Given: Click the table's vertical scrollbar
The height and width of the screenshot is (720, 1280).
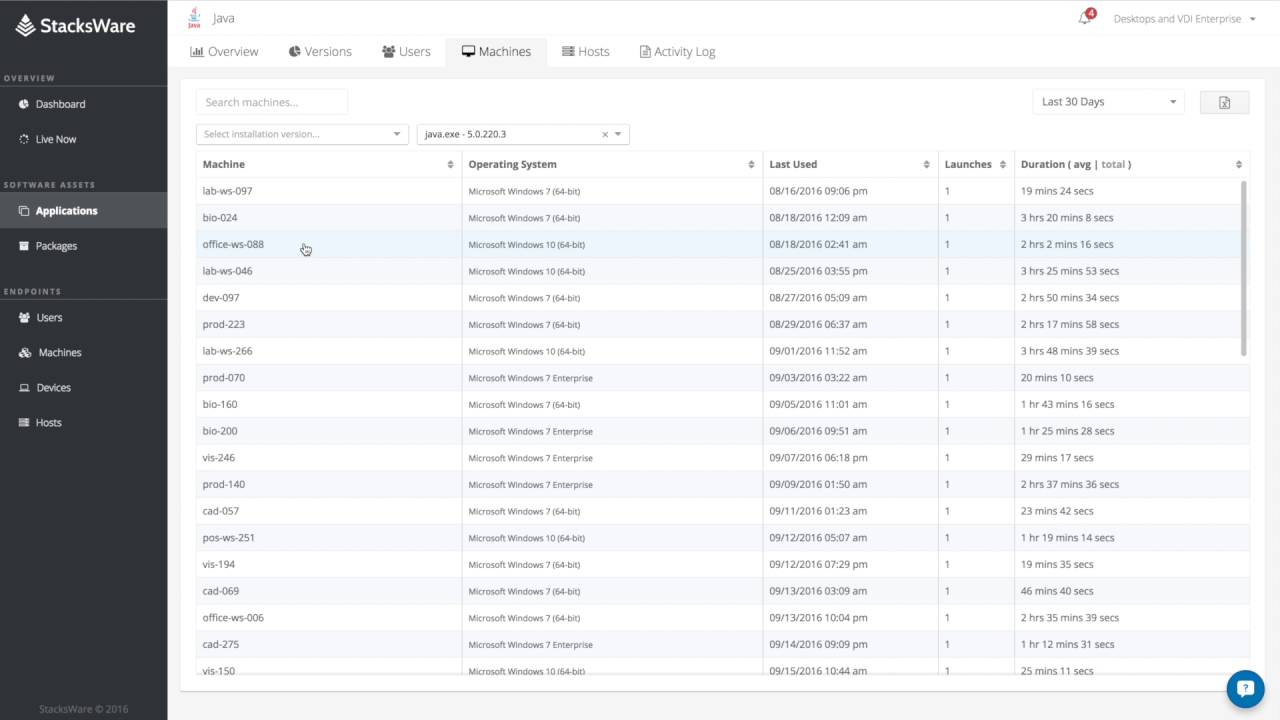Looking at the screenshot, I should pyautogui.click(x=1244, y=268).
